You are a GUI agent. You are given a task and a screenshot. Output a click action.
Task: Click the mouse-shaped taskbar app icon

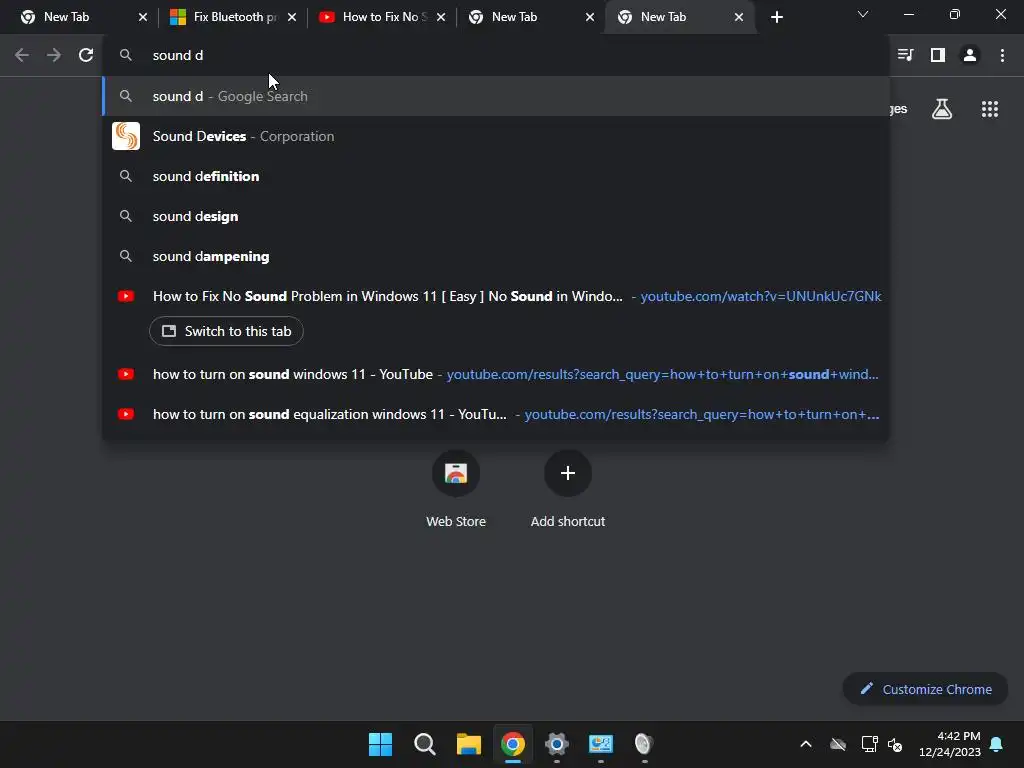644,744
